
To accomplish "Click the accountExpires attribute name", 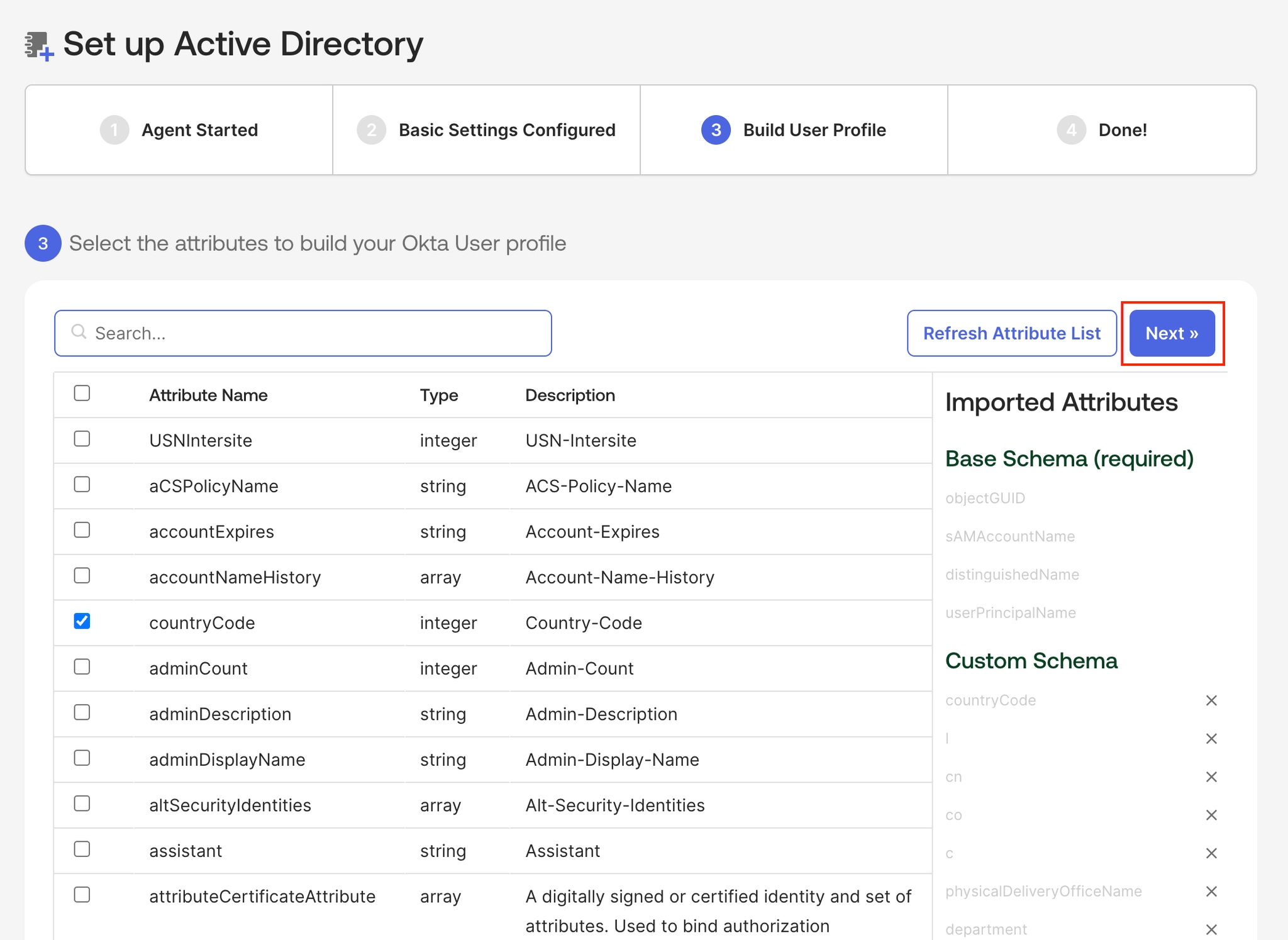I will tap(211, 532).
